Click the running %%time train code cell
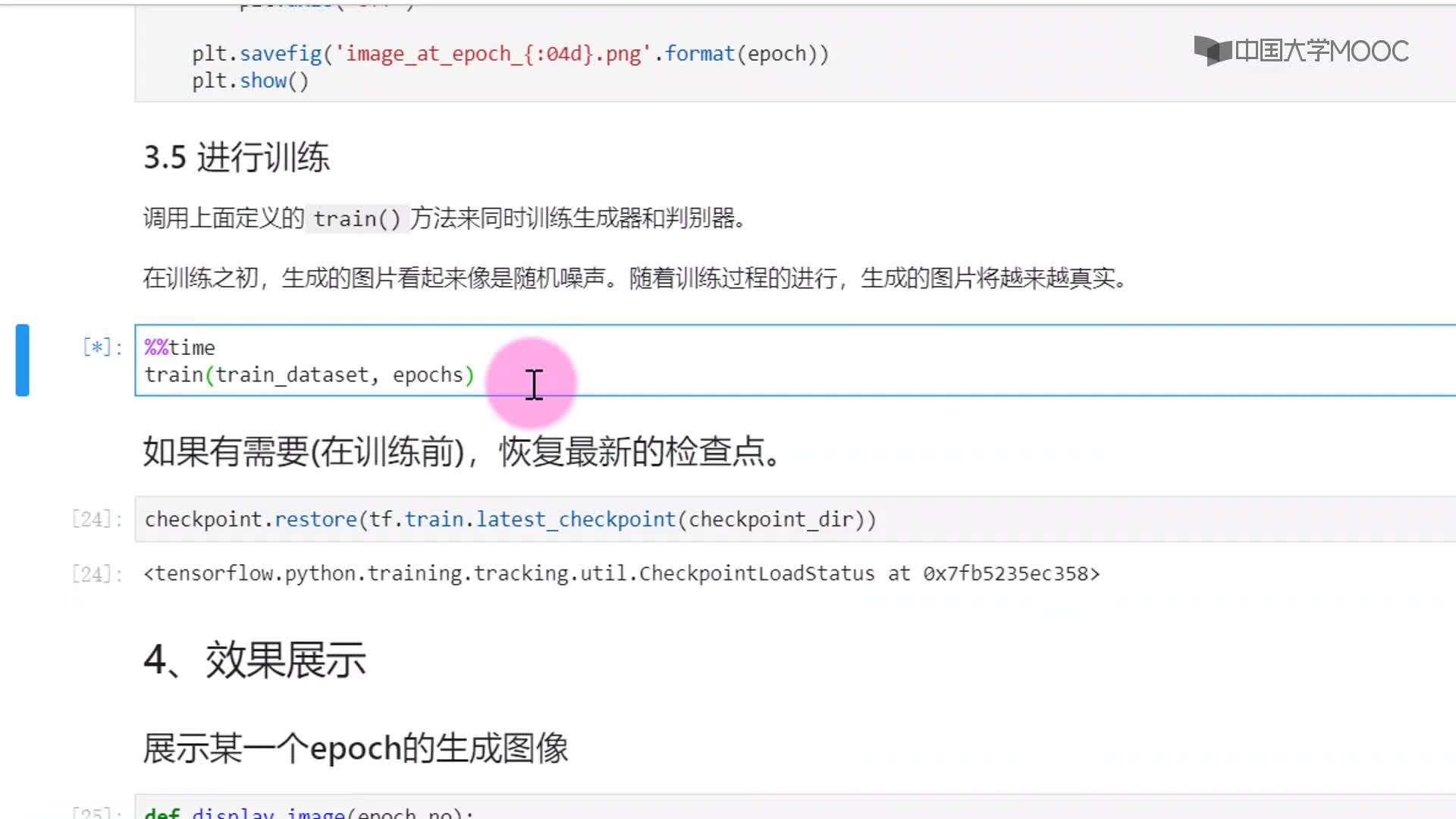Viewport: 1456px width, 819px height. [x=795, y=360]
